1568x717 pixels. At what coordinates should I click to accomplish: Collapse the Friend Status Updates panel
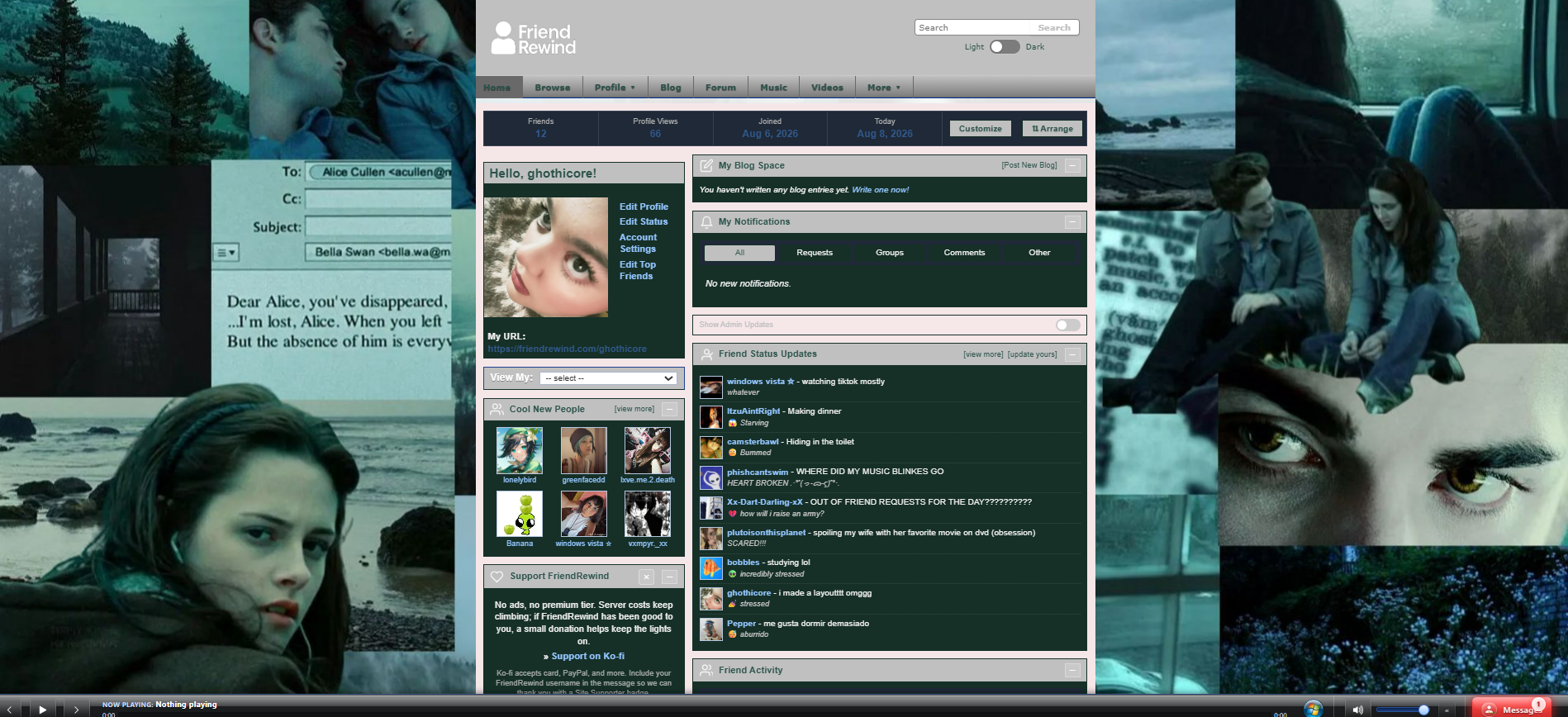point(1072,354)
